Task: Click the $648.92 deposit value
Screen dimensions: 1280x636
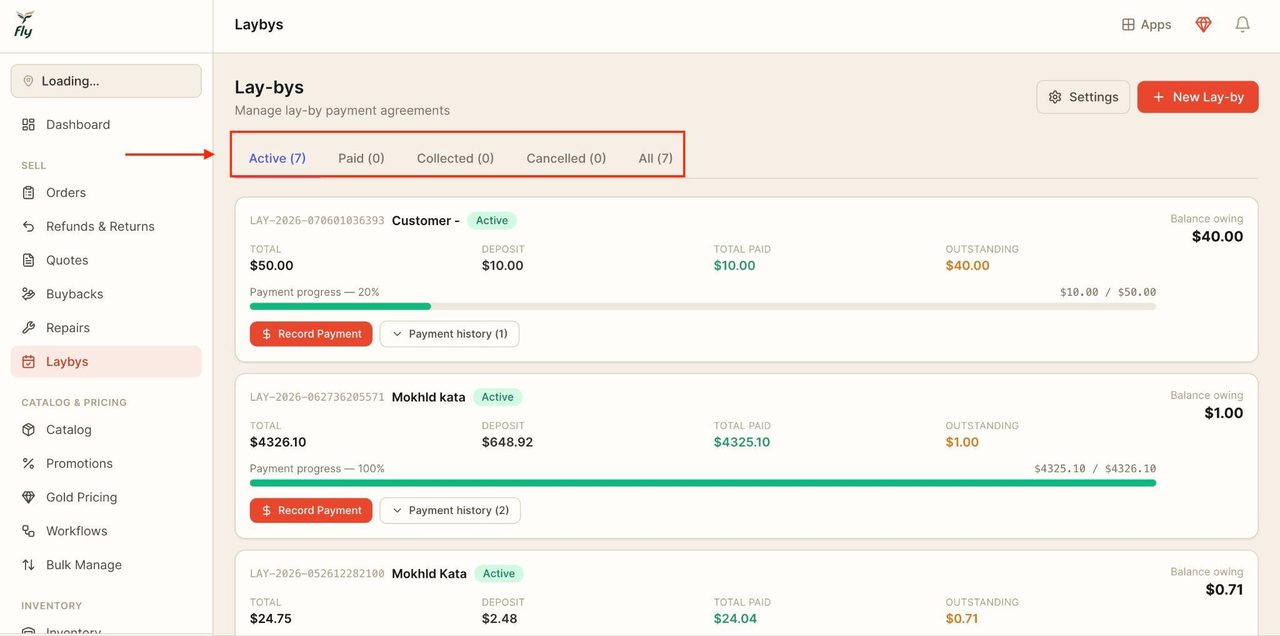Action: pos(507,442)
